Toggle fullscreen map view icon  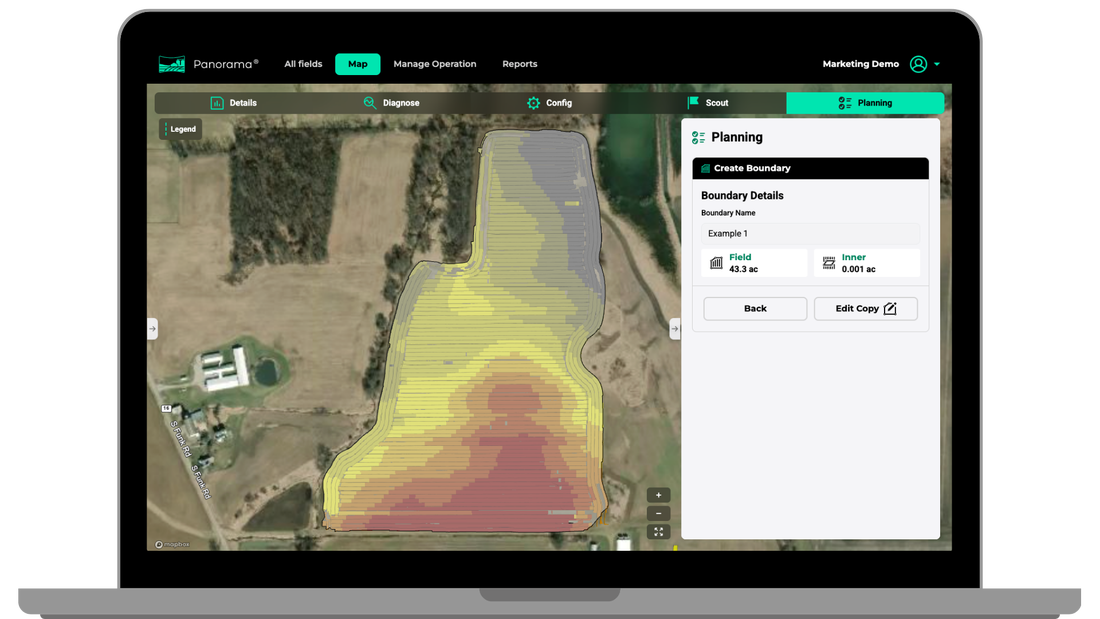coord(658,532)
